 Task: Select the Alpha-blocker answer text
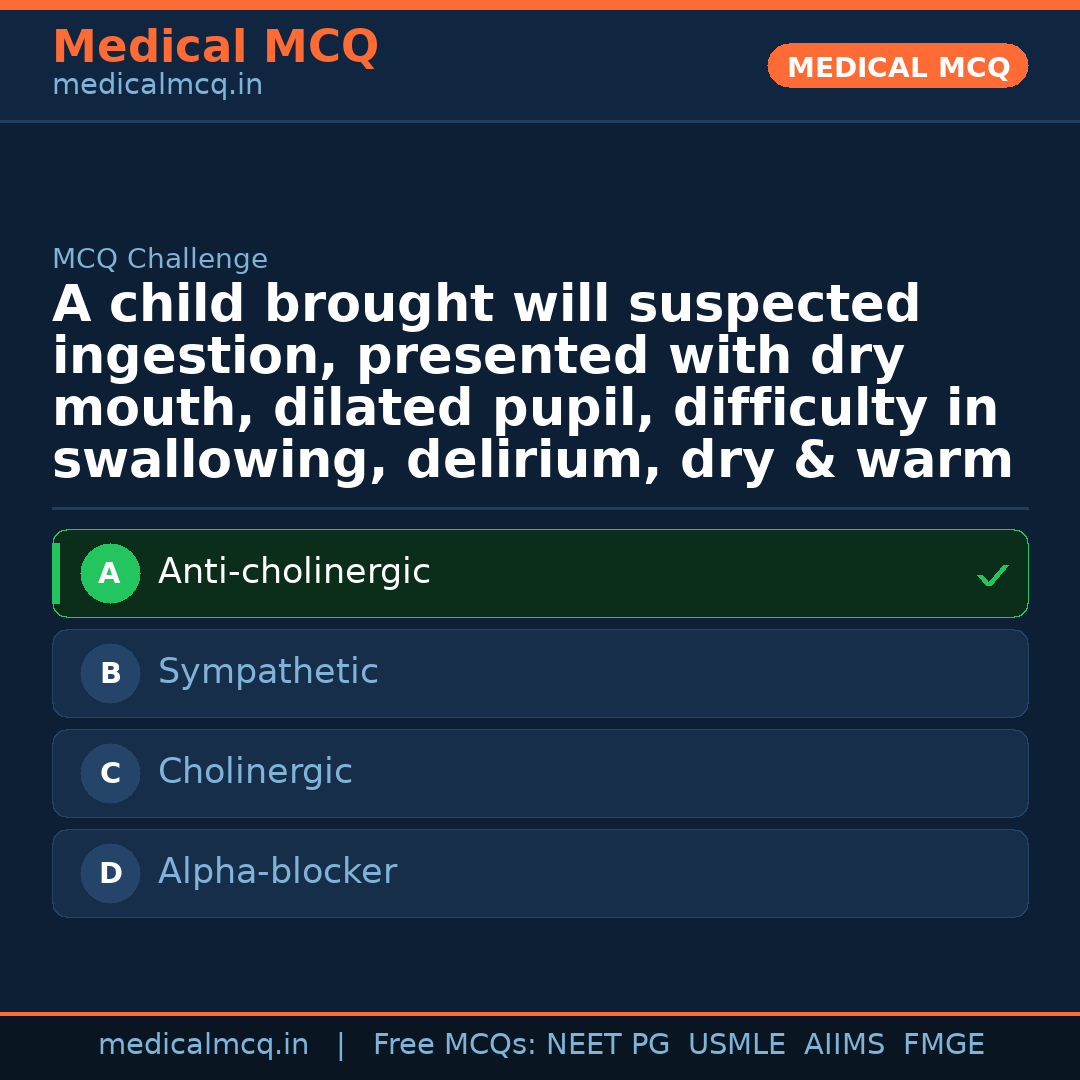[x=277, y=872]
